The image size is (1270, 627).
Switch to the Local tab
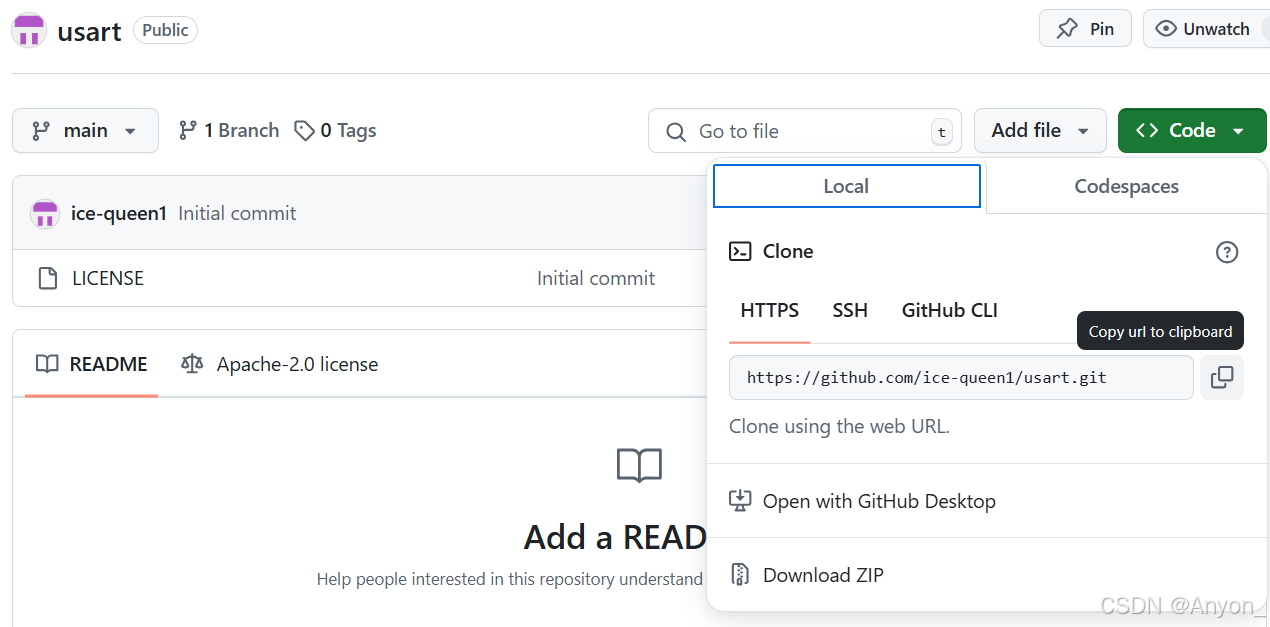[x=846, y=186]
